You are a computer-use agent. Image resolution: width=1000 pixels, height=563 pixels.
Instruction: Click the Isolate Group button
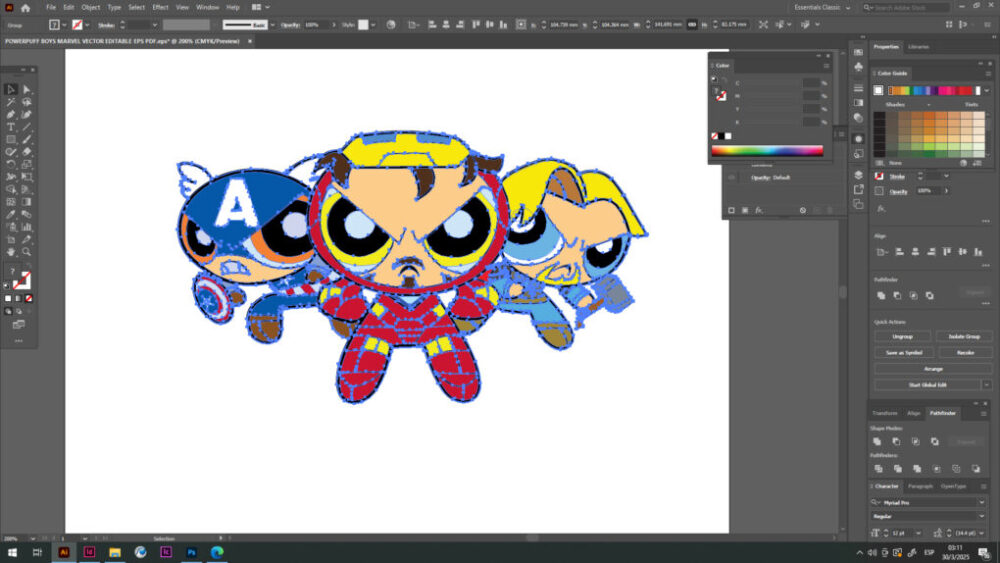point(964,337)
